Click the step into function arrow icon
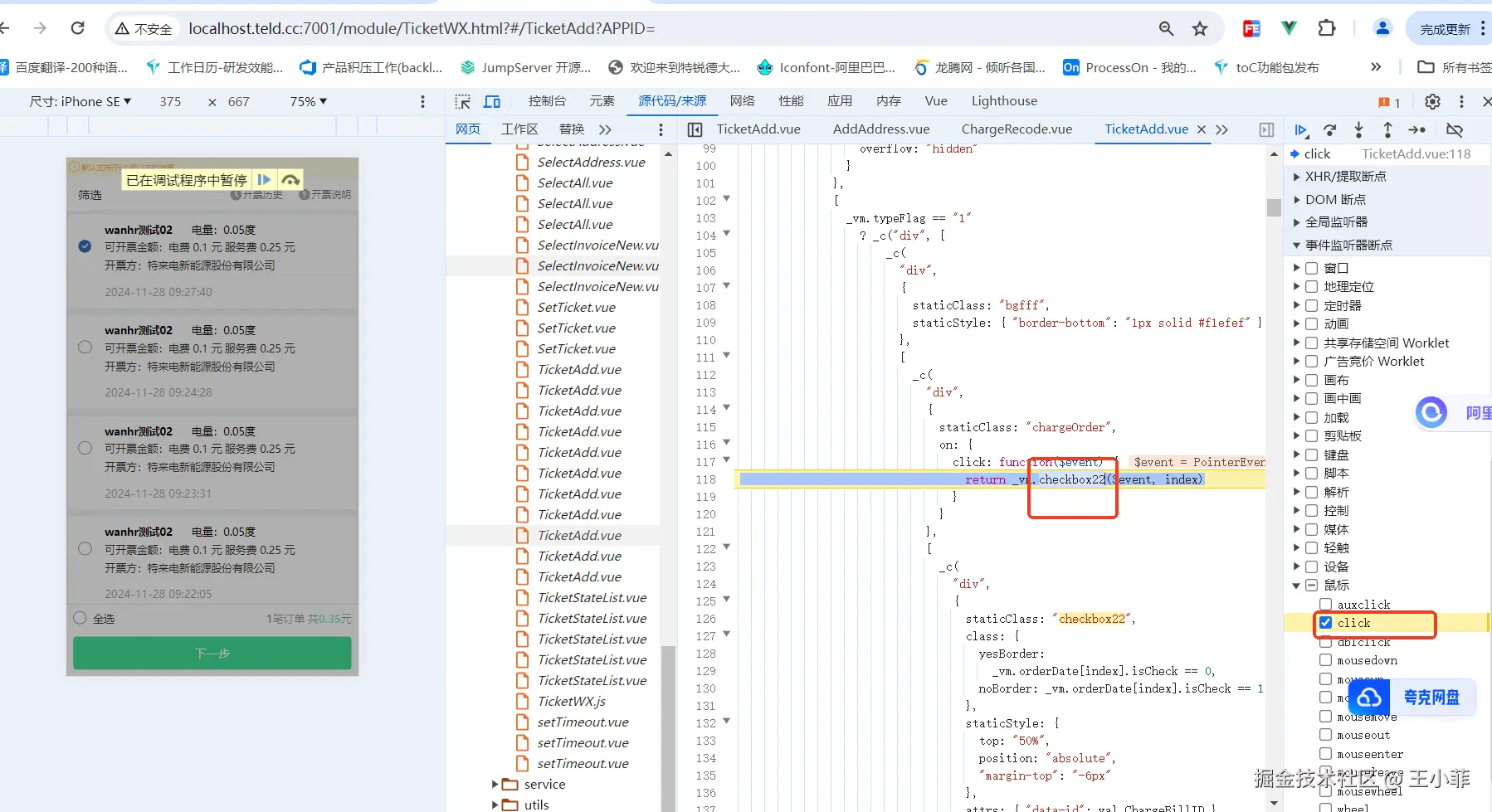This screenshot has height=812, width=1492. click(x=1358, y=130)
